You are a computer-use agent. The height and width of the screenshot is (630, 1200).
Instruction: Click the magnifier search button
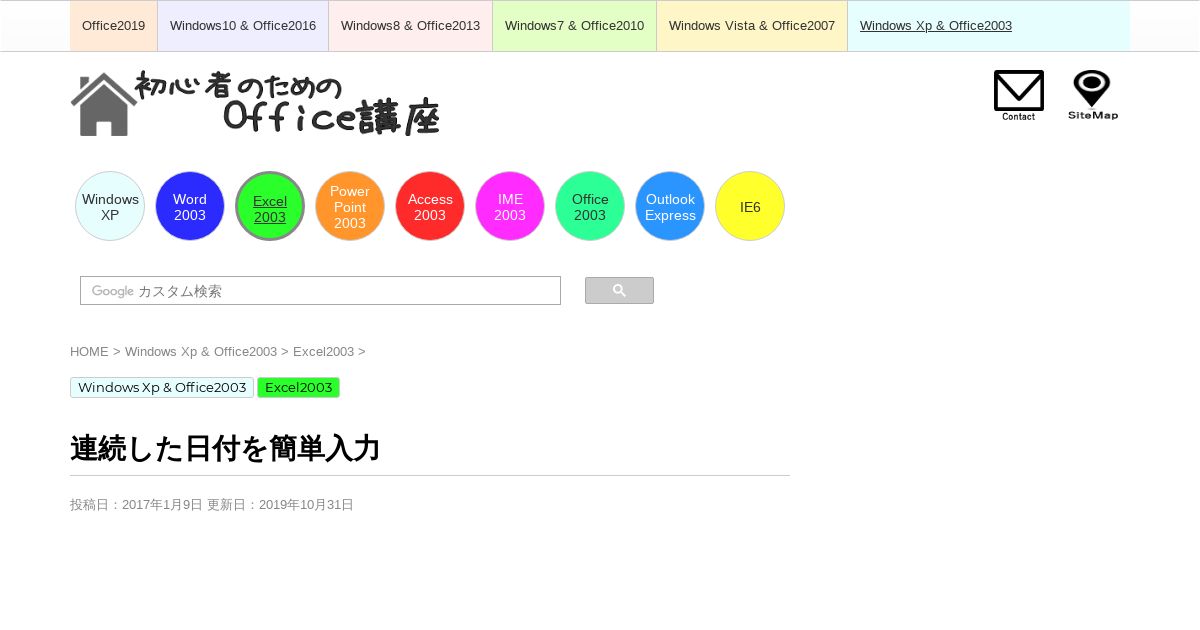coord(619,291)
